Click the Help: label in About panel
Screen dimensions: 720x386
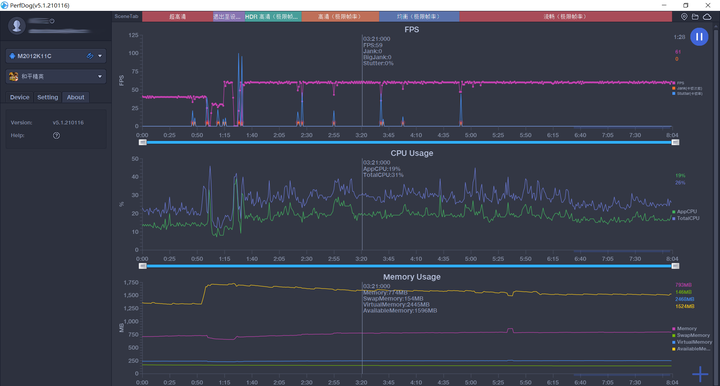tap(17, 135)
